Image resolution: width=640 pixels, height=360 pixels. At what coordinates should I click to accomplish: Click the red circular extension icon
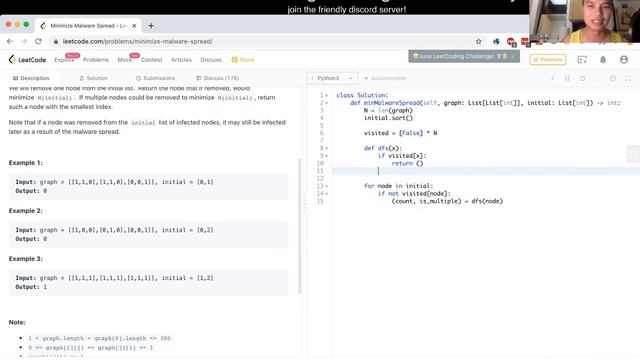511,42
